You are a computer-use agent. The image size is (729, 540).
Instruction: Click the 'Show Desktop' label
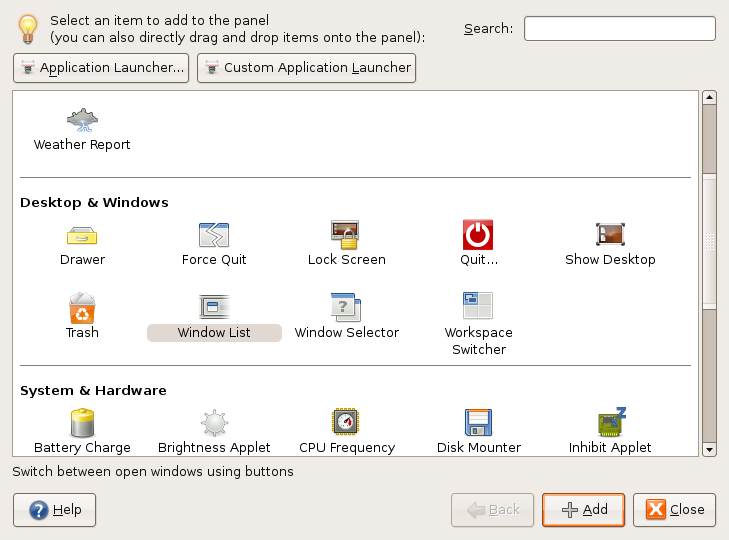tap(610, 260)
